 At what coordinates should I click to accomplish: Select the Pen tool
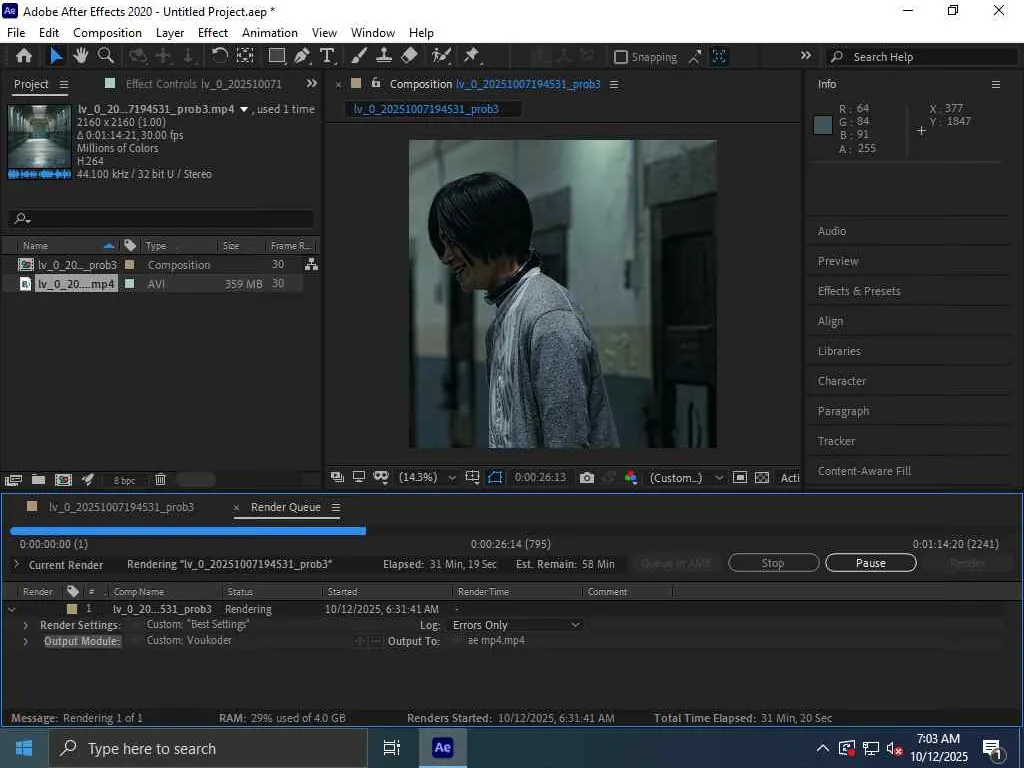point(302,56)
